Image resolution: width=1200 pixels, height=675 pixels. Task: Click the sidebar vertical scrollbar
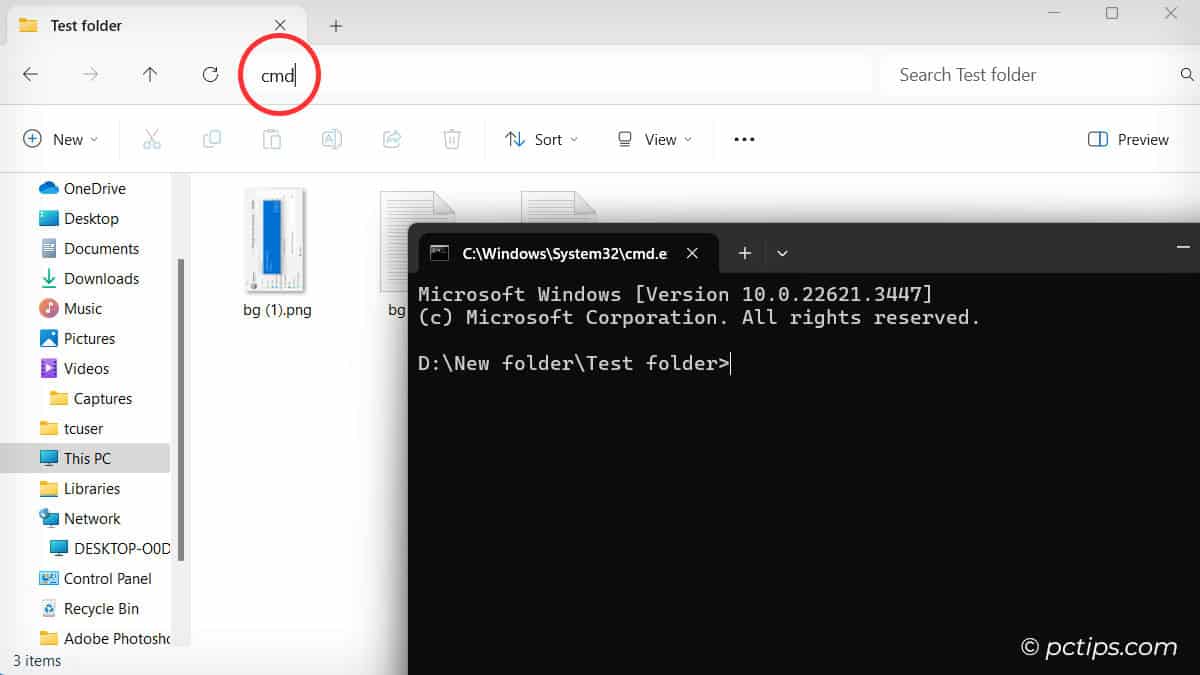tap(181, 410)
